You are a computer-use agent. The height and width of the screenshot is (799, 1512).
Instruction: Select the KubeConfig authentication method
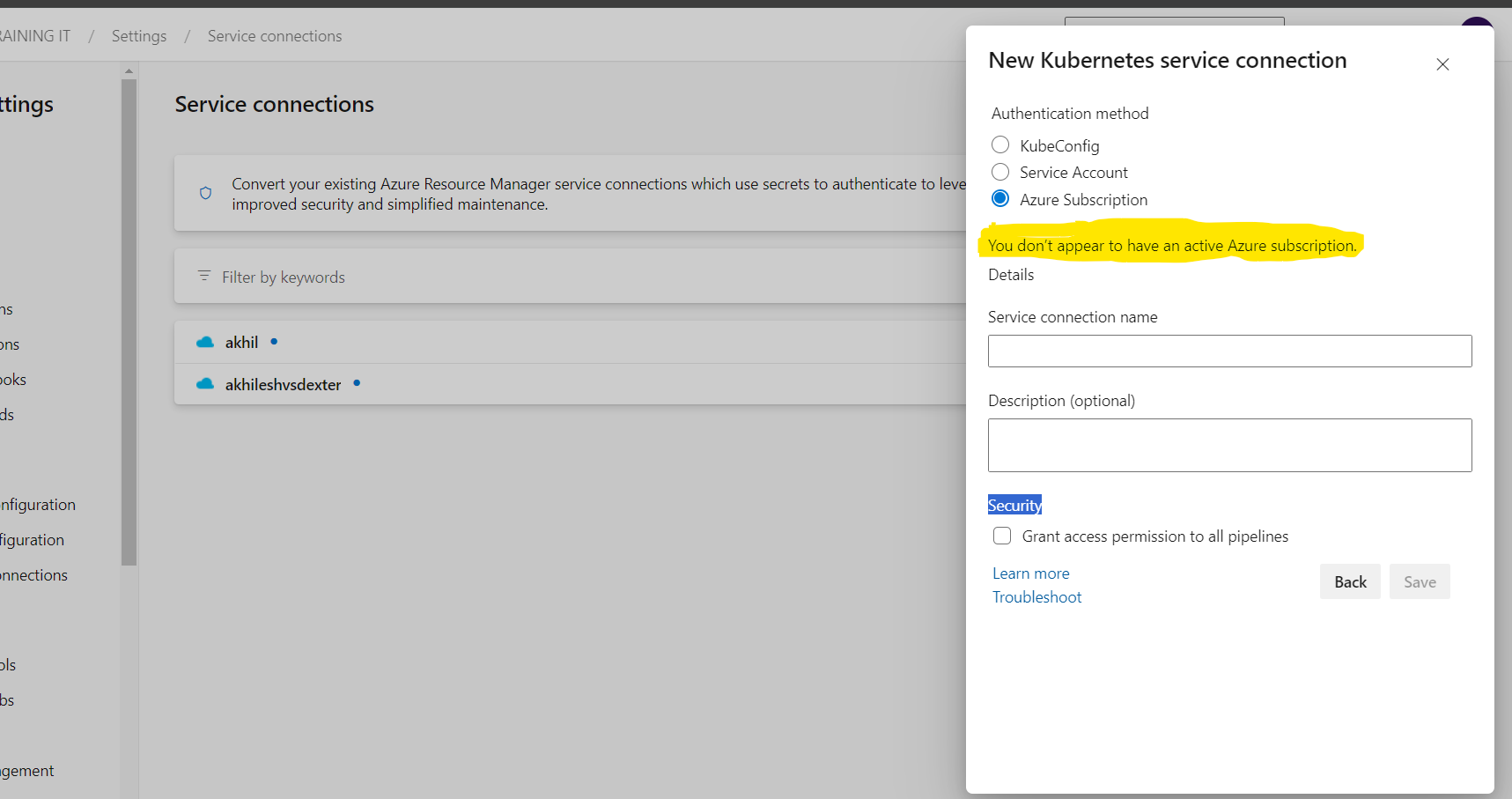pyautogui.click(x=1000, y=144)
